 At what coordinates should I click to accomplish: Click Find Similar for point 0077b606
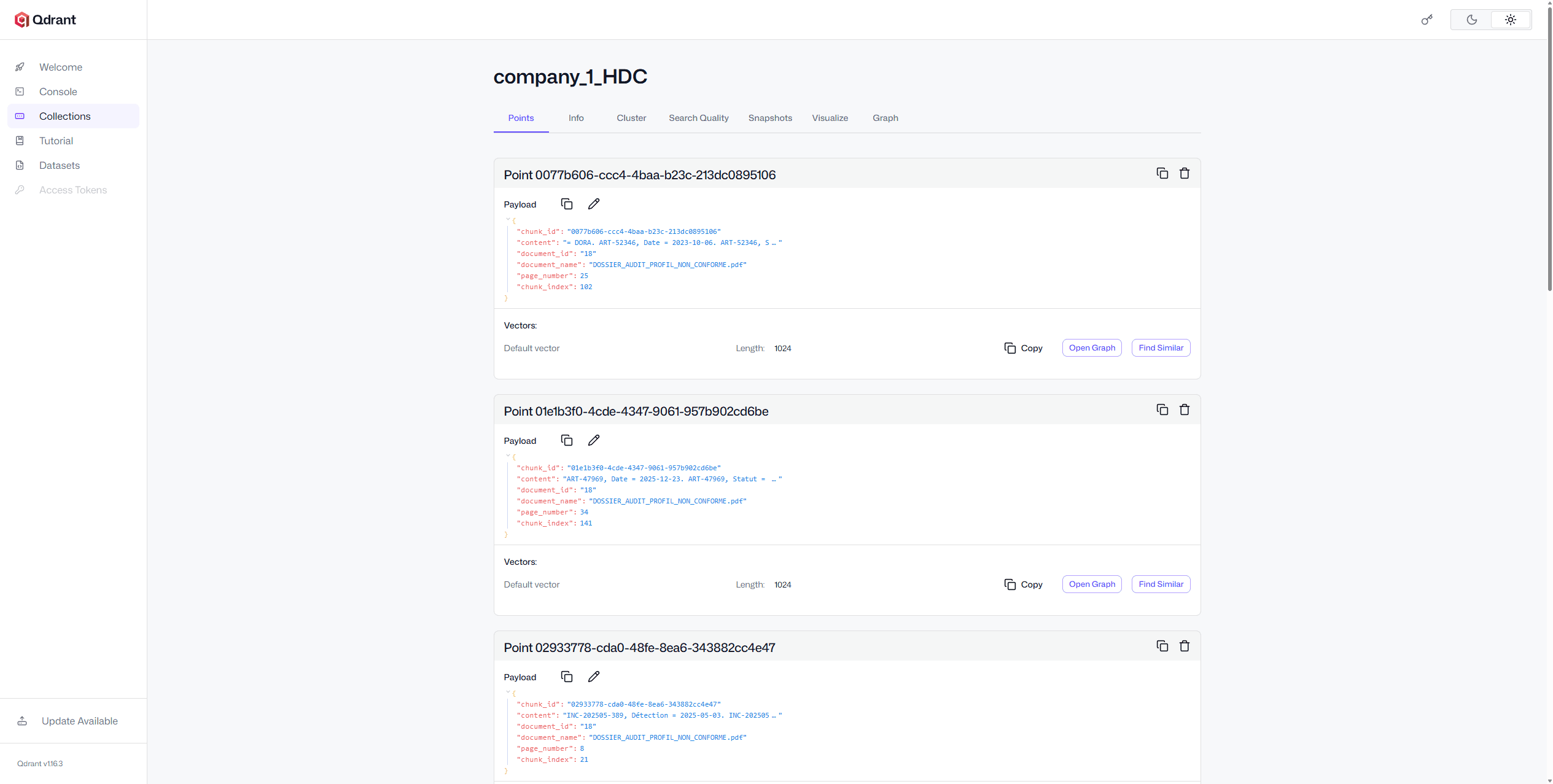pyautogui.click(x=1161, y=347)
